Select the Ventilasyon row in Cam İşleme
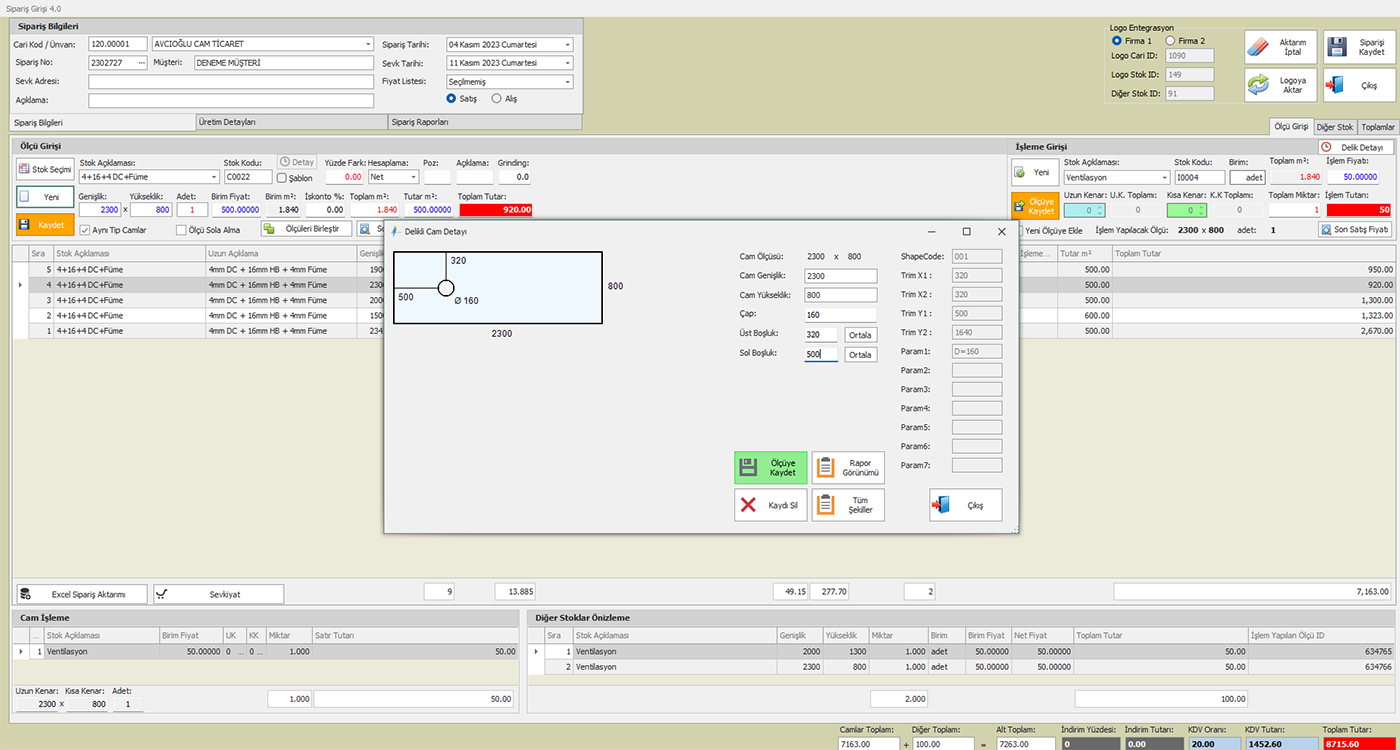Image resolution: width=1400 pixels, height=750 pixels. point(267,652)
